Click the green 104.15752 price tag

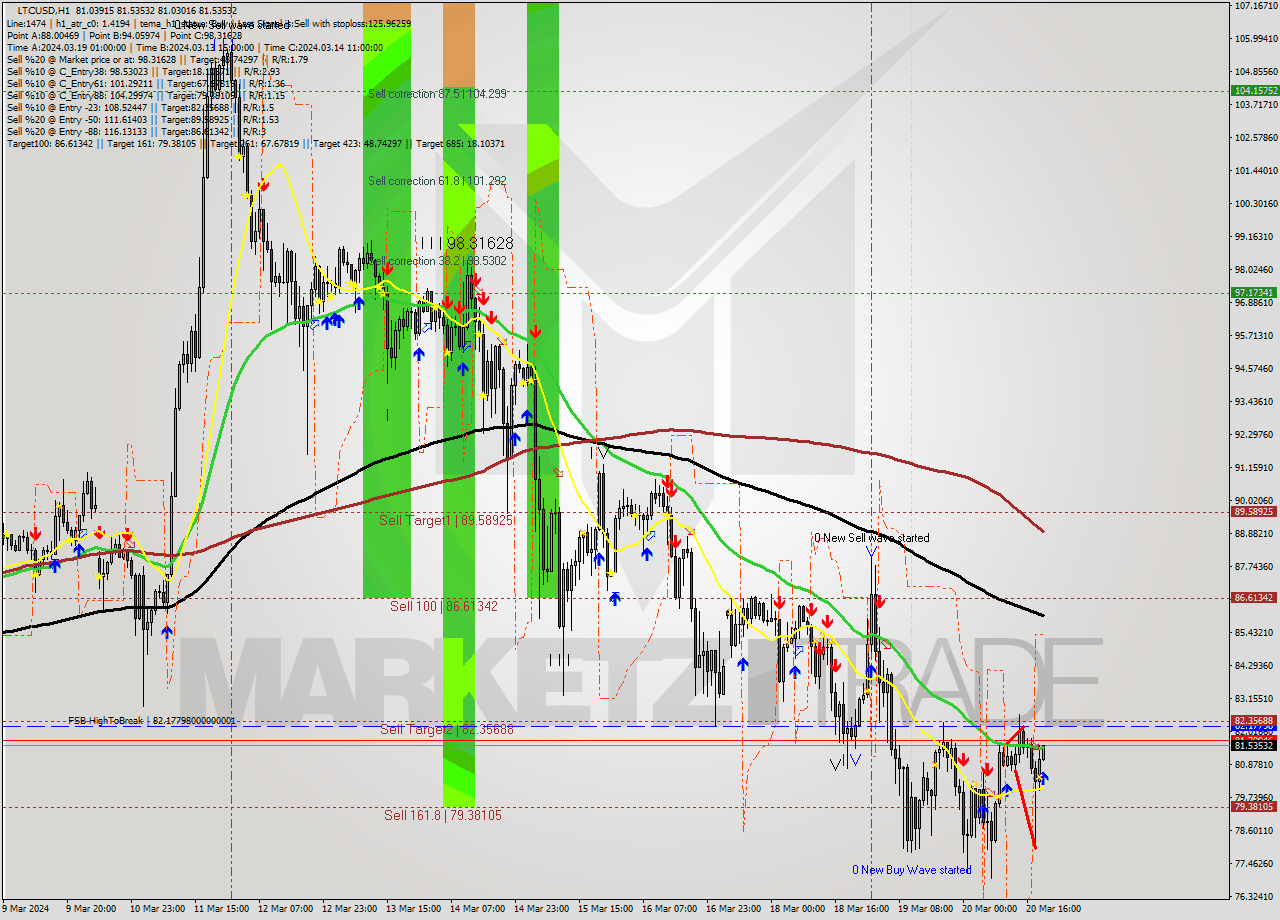[x=1253, y=91]
